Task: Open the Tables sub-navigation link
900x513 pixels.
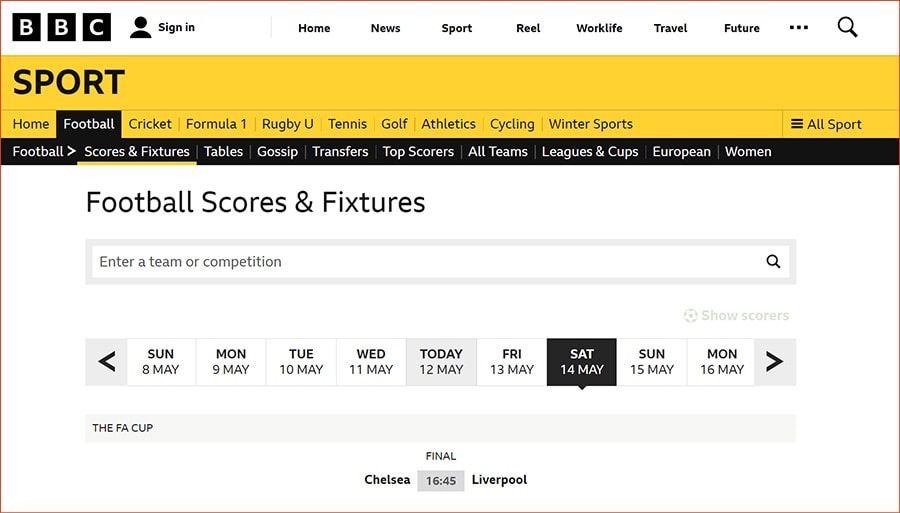Action: [x=223, y=151]
